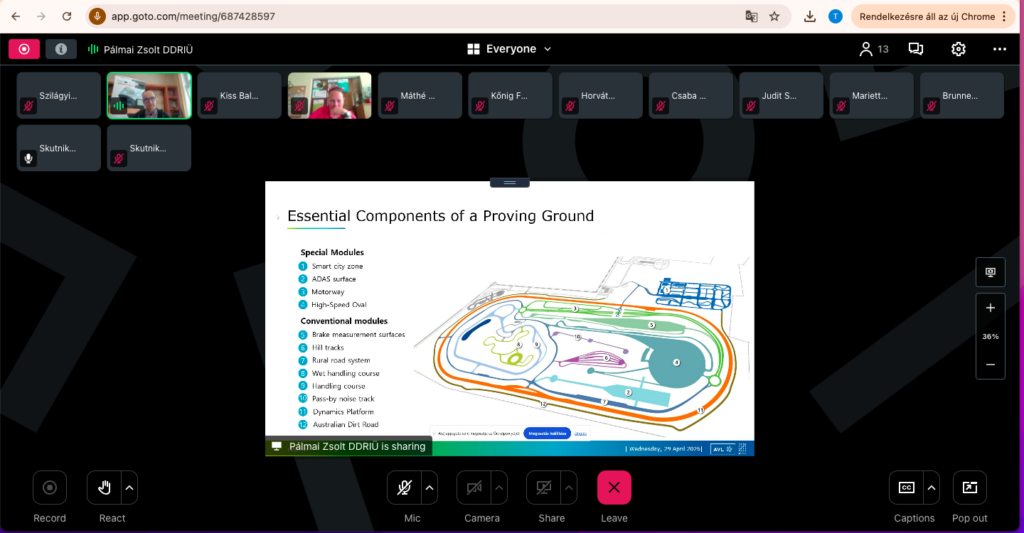Click the meeting info icon
The width and height of the screenshot is (1024, 533).
(x=61, y=49)
